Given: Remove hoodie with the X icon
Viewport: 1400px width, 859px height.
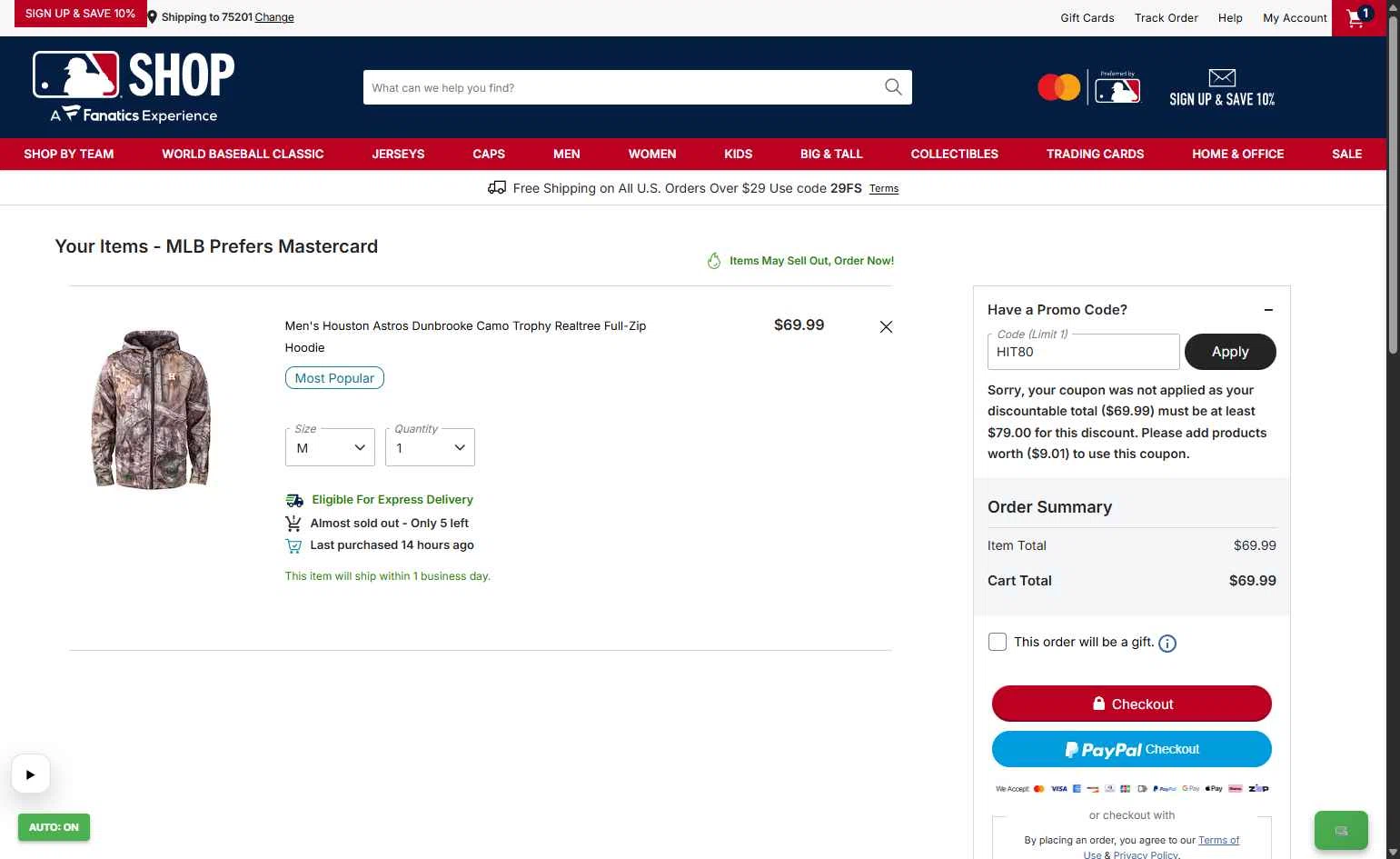Looking at the screenshot, I should 886,327.
